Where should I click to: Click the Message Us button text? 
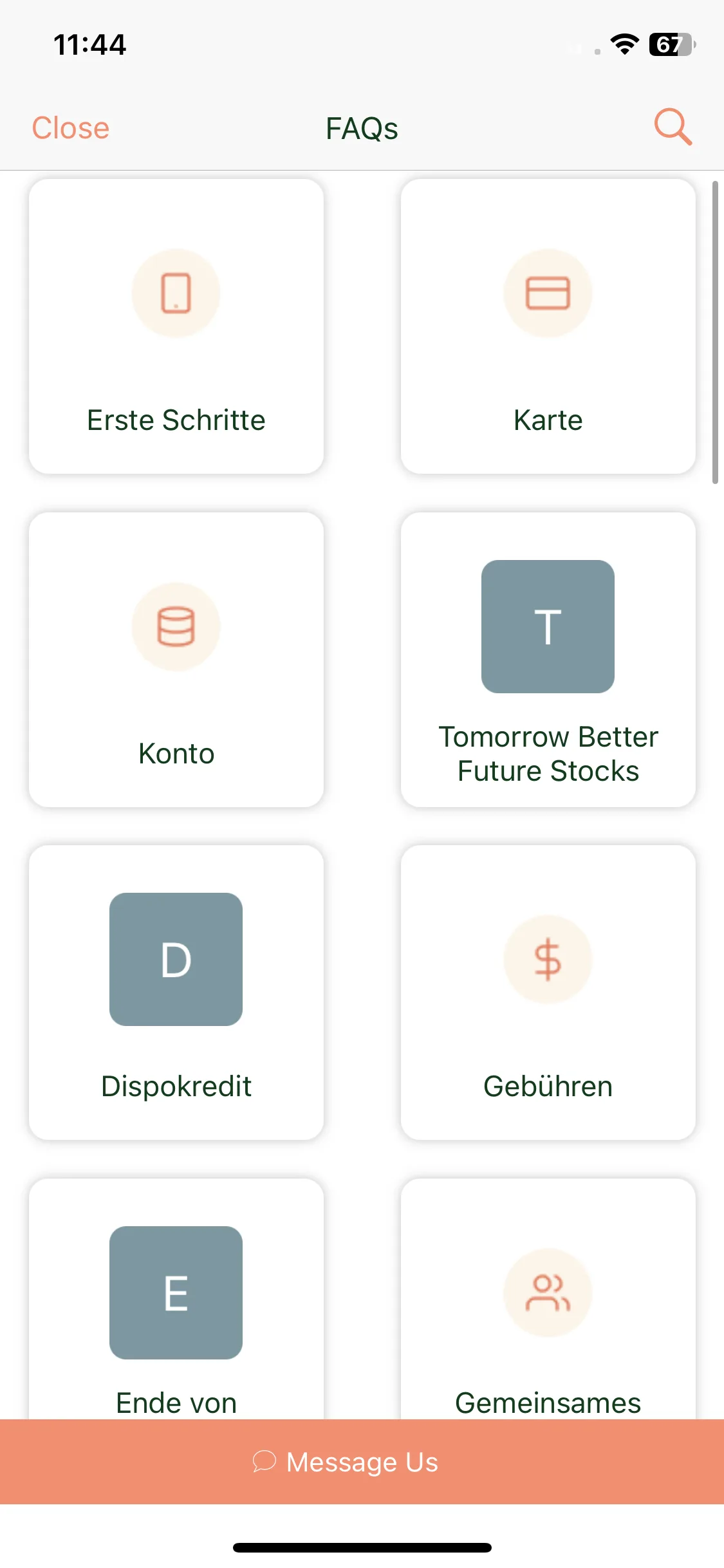[362, 1462]
